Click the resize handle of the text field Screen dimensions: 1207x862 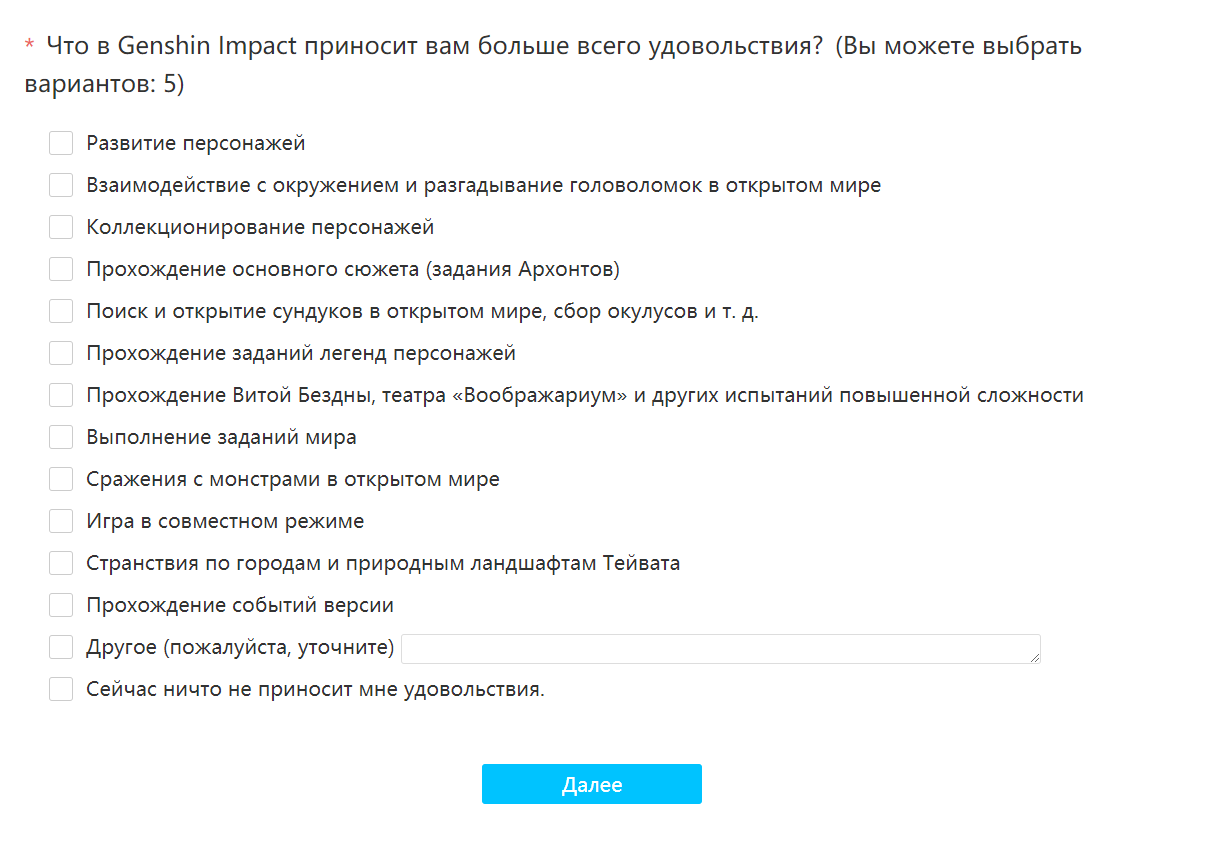pyautogui.click(x=1034, y=657)
